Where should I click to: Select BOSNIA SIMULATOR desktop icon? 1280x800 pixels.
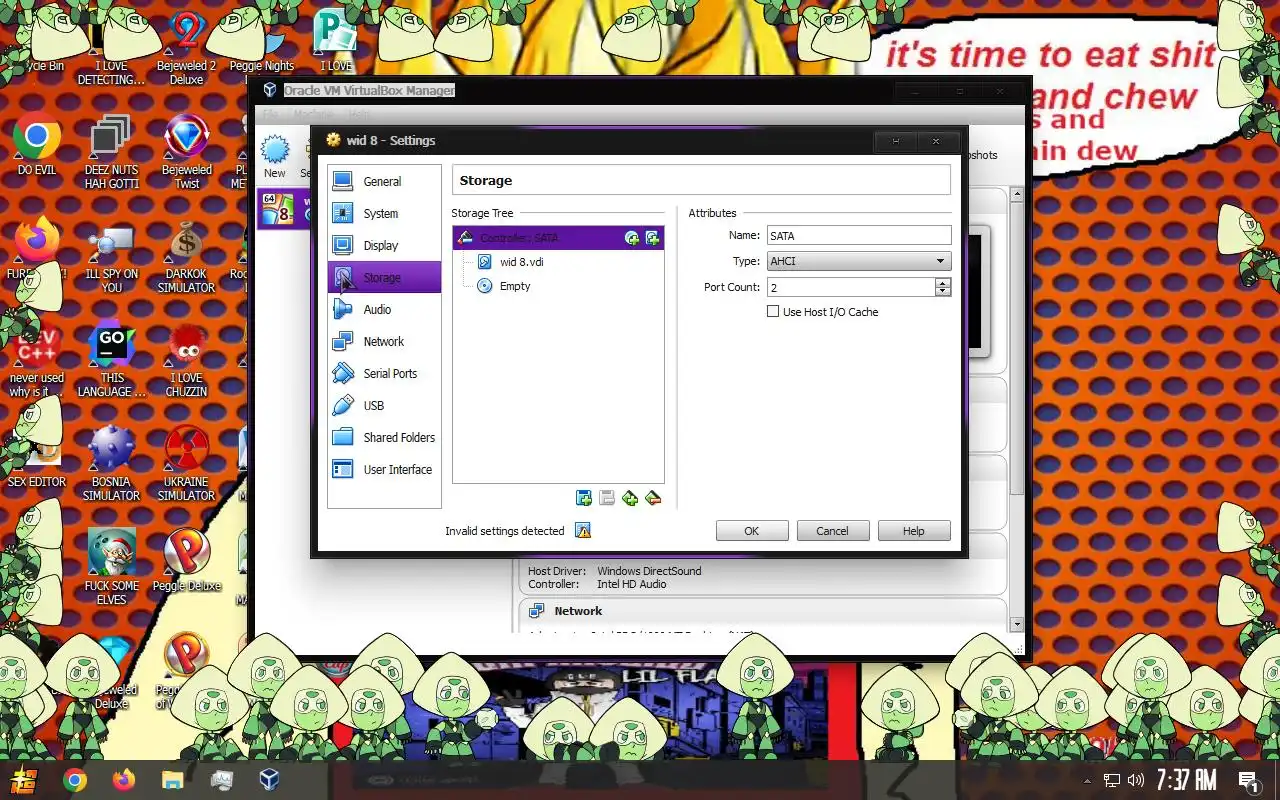coord(111,464)
